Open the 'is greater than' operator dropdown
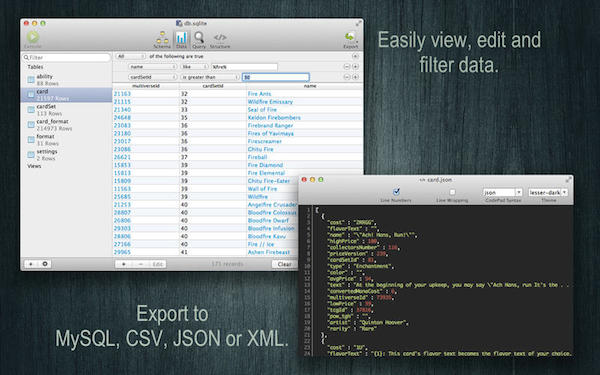Image resolution: width=600 pixels, height=375 pixels. click(210, 77)
